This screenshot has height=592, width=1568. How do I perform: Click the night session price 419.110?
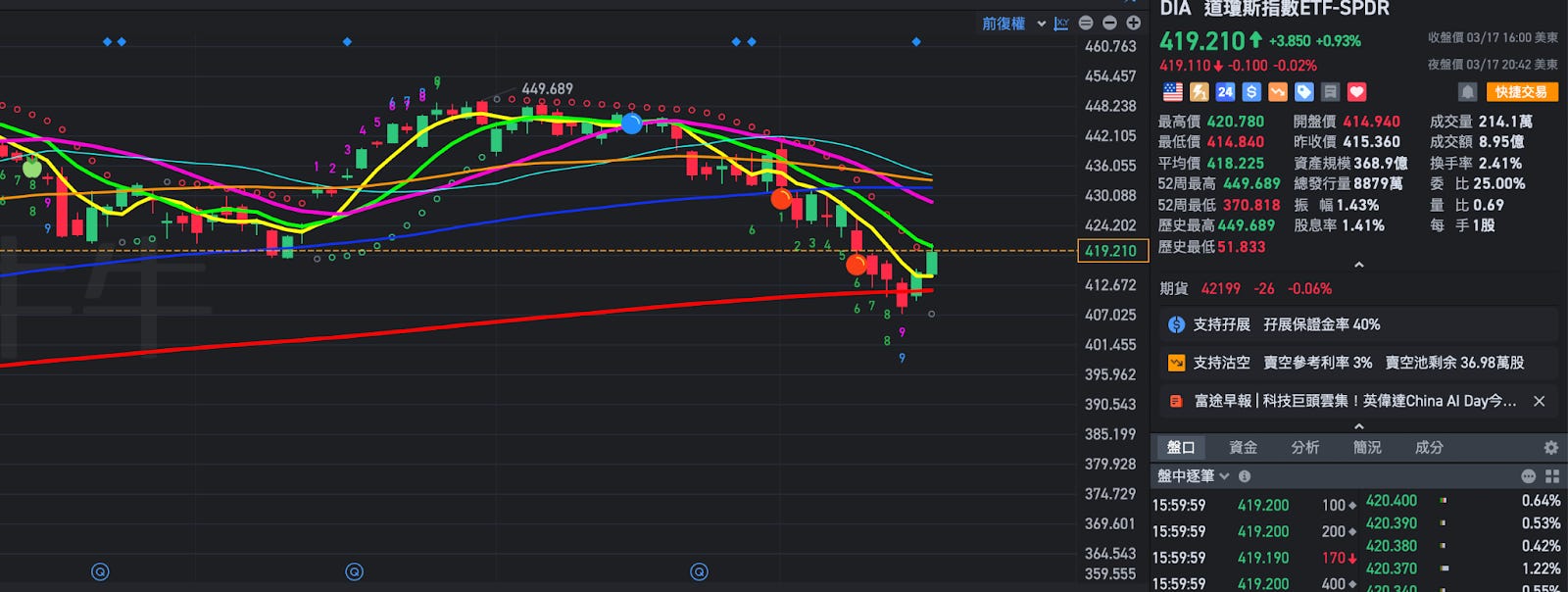click(1185, 66)
